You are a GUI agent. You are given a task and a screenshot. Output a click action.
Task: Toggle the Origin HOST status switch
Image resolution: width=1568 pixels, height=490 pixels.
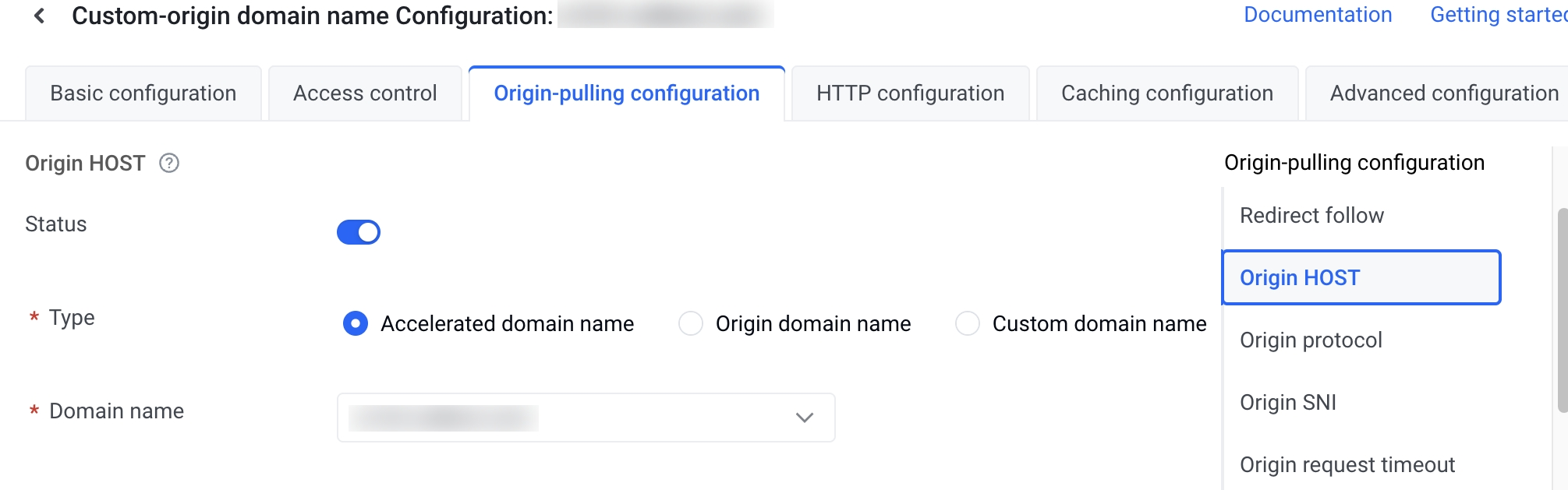(359, 232)
